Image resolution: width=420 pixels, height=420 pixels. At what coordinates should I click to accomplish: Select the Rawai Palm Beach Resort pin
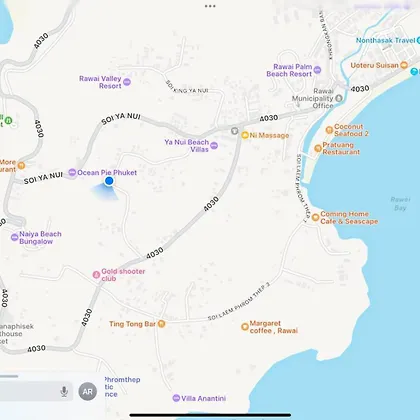[317, 70]
